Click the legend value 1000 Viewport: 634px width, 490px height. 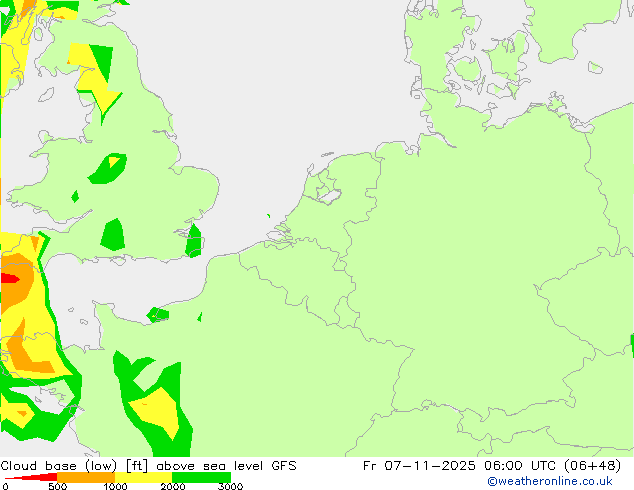(115, 486)
